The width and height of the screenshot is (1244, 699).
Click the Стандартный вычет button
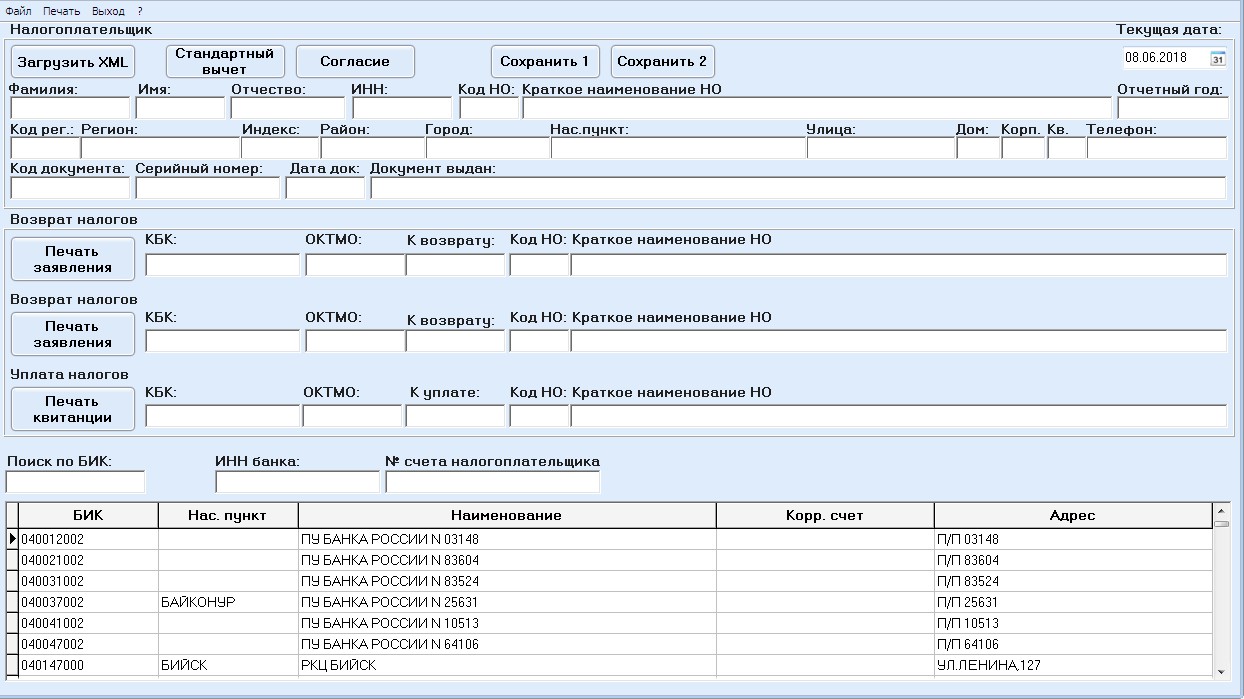[x=224, y=61]
